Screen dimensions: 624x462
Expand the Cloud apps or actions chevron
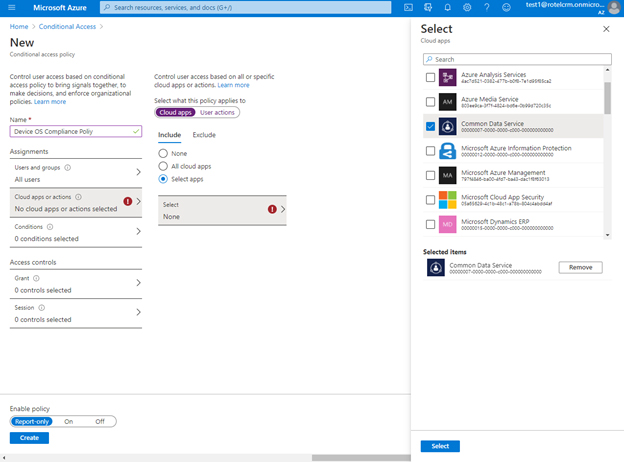[138, 201]
